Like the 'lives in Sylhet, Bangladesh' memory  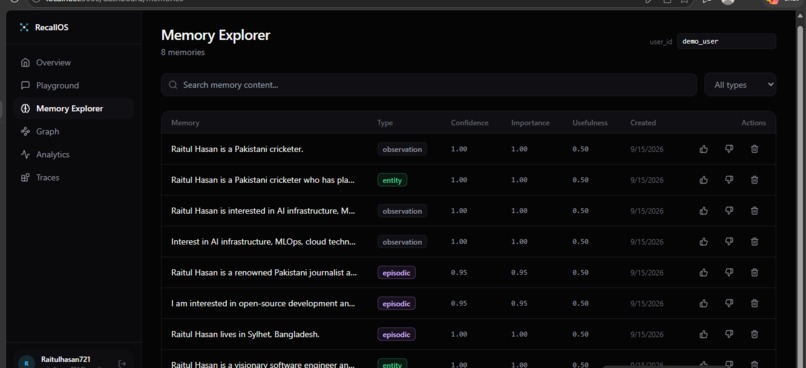coord(704,334)
